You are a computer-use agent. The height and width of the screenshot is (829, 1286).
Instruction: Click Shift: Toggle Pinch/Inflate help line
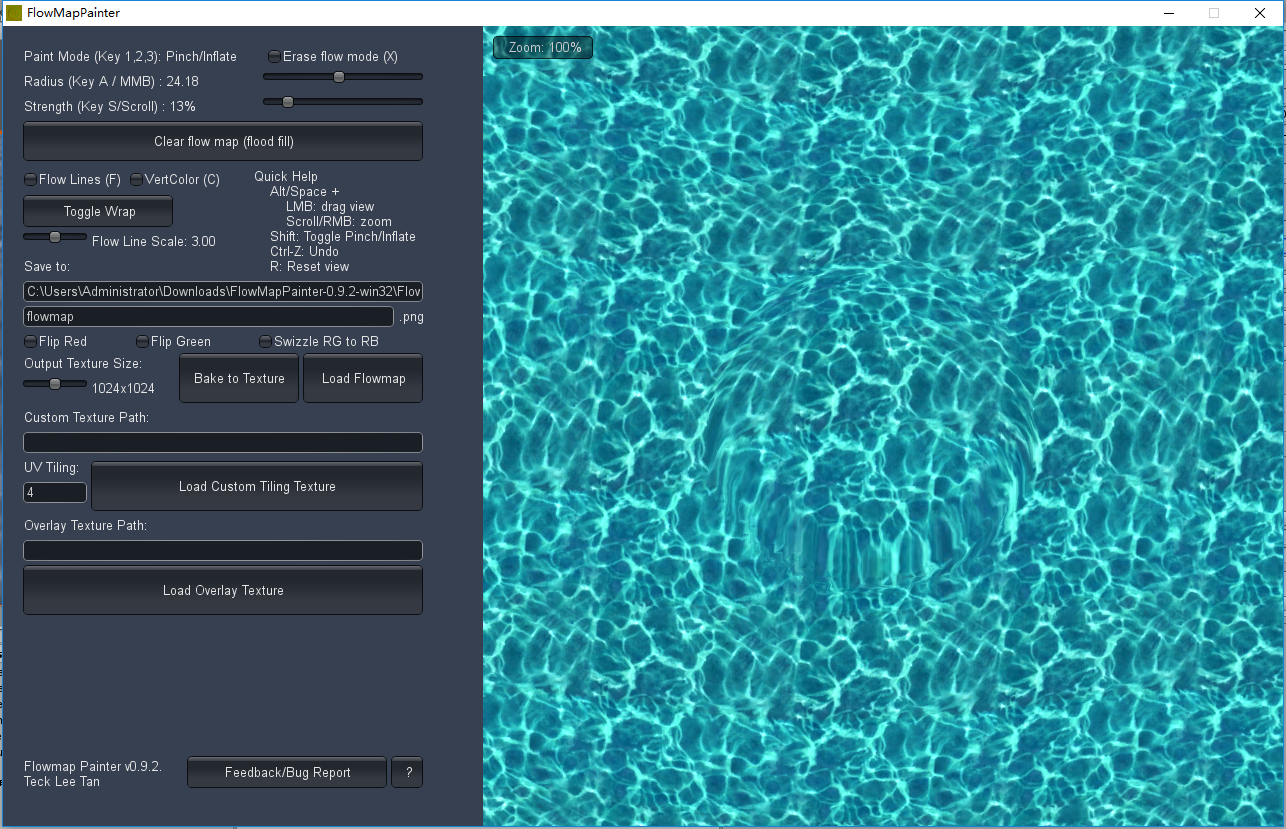coord(343,237)
